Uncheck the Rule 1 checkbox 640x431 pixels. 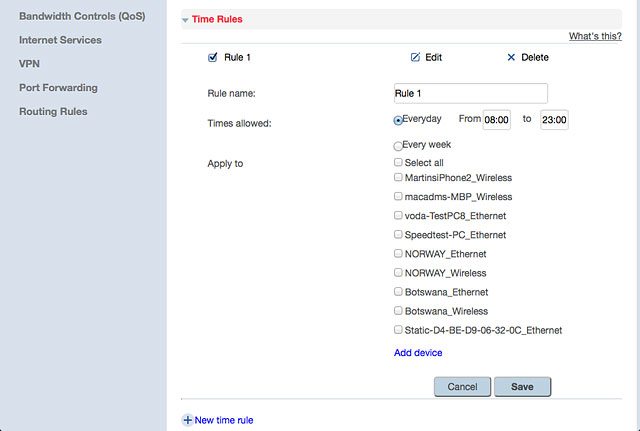(212, 57)
